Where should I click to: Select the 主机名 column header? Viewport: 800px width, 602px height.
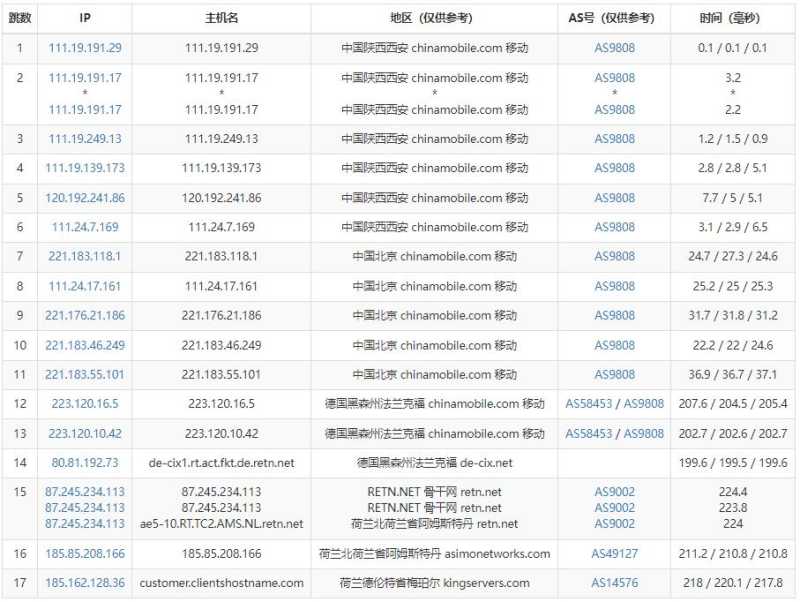click(221, 18)
